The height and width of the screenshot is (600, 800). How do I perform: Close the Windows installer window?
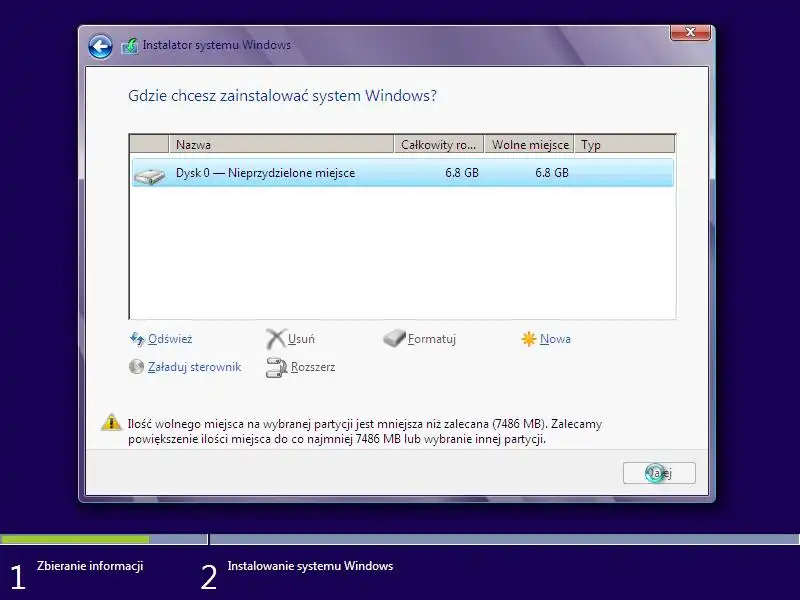(690, 32)
